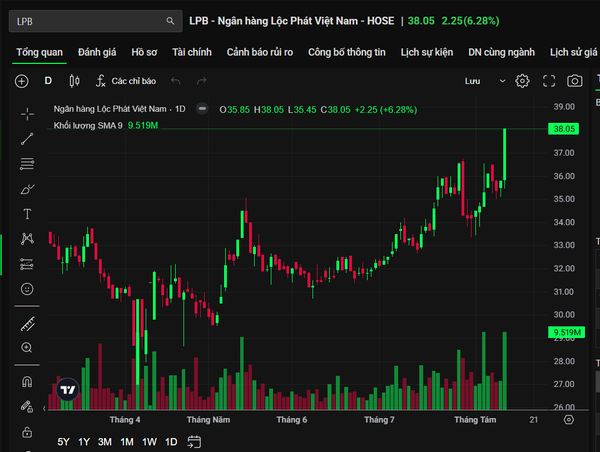600x452 pixels.
Task: Select the brush drawing tool
Action: 27,189
